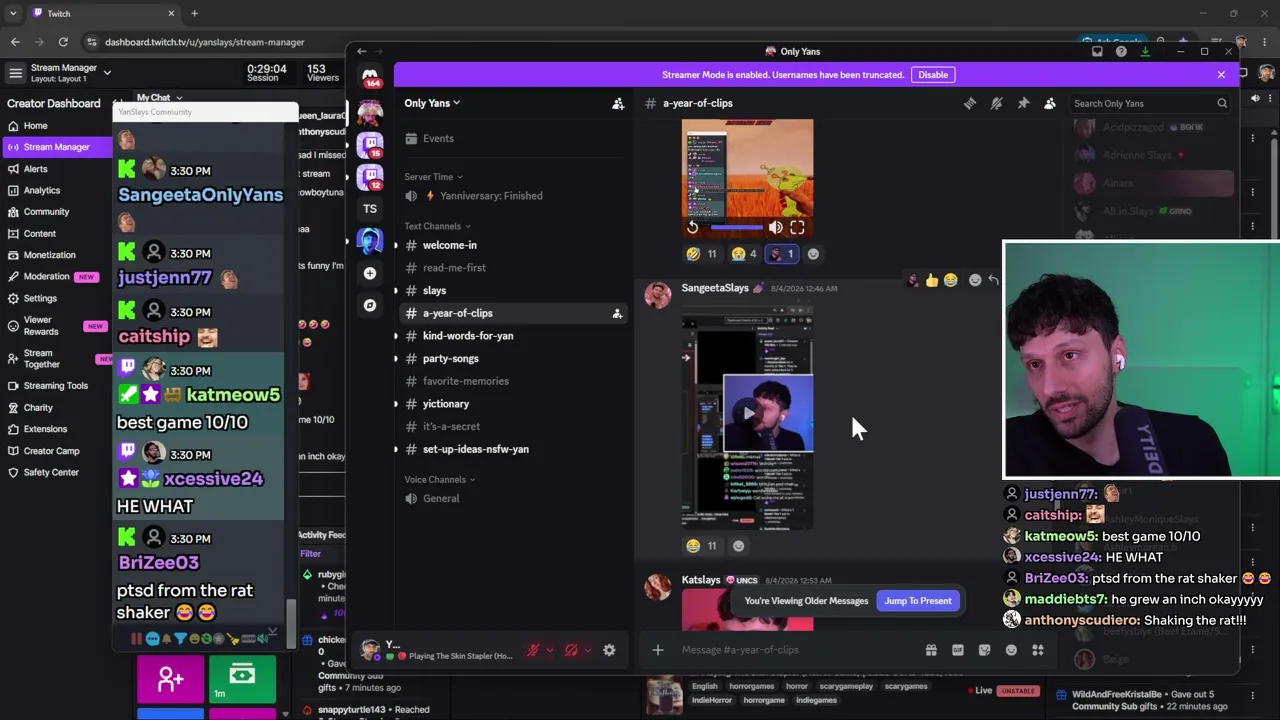Attach a file with the plus button
The height and width of the screenshot is (720, 1280).
658,650
